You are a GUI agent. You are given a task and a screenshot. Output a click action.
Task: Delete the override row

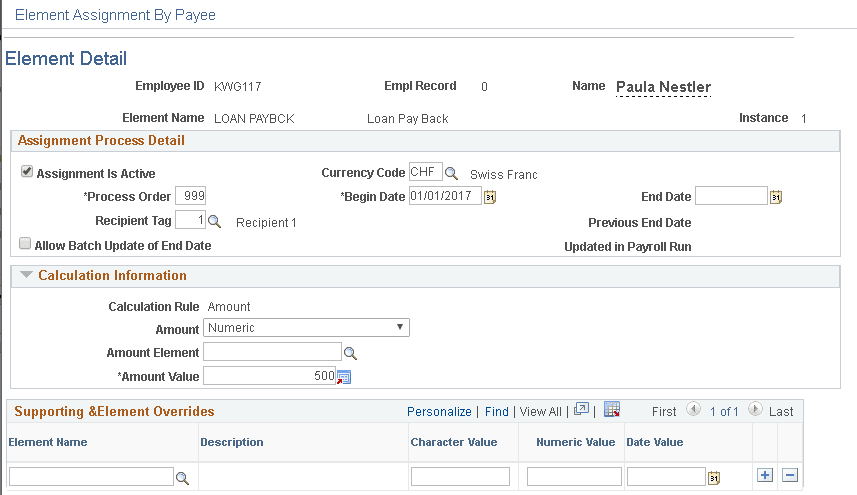pyautogui.click(x=790, y=475)
